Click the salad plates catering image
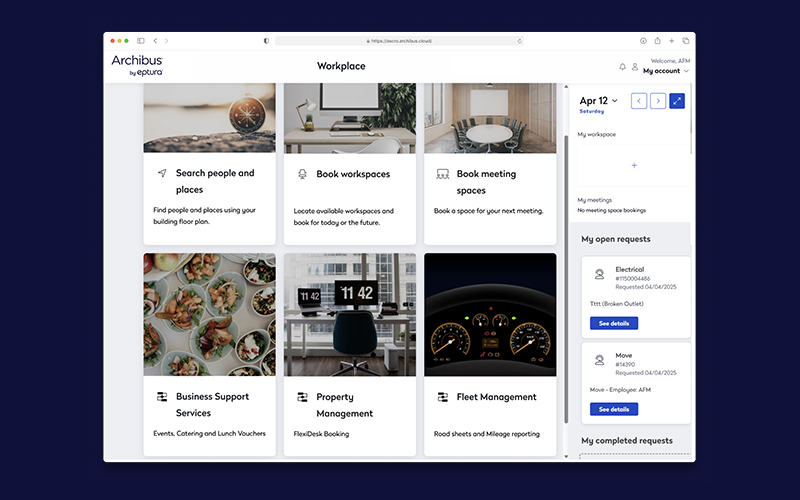Screen dimensions: 800x500 209,314
